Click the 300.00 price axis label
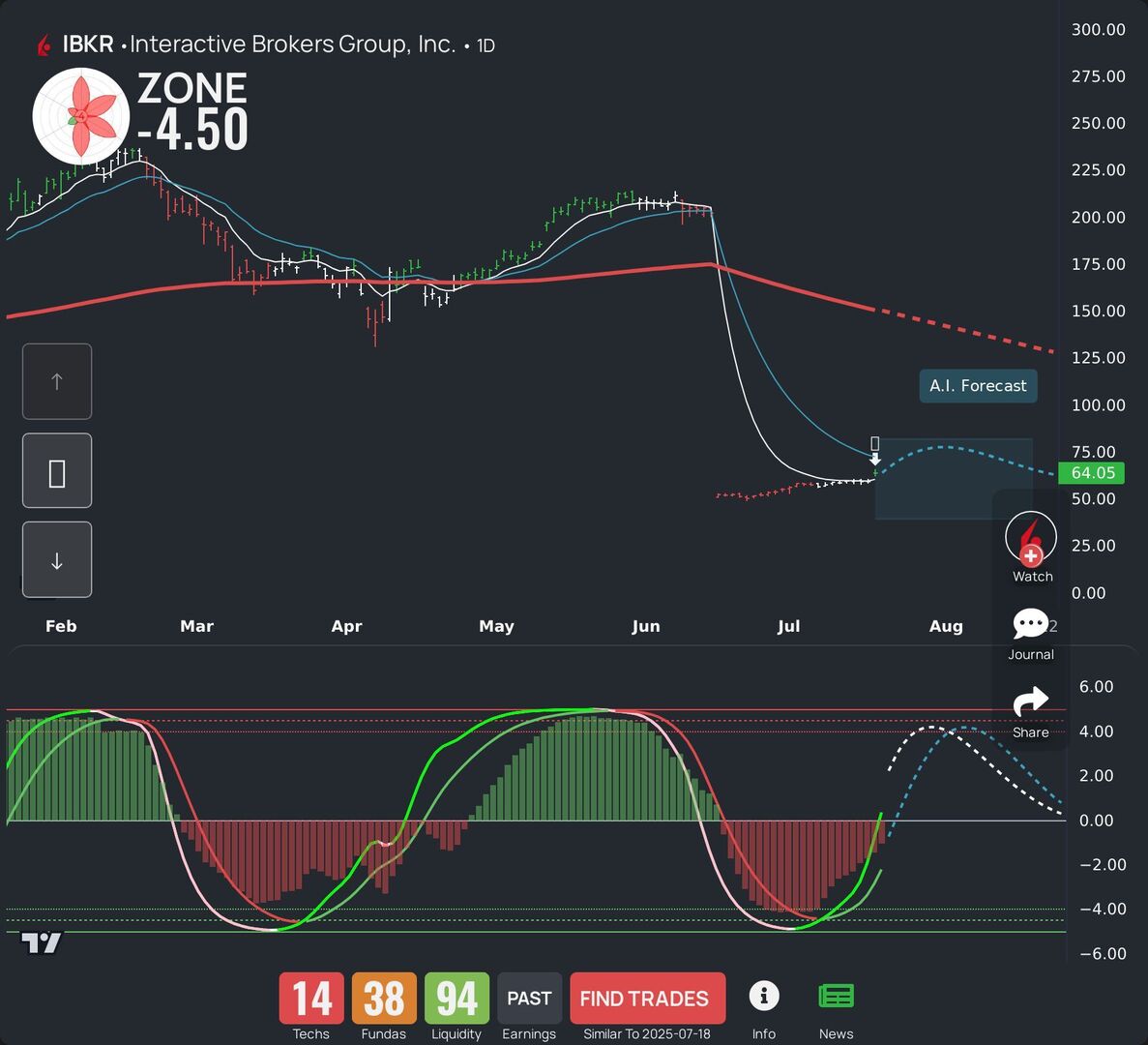 (1099, 29)
